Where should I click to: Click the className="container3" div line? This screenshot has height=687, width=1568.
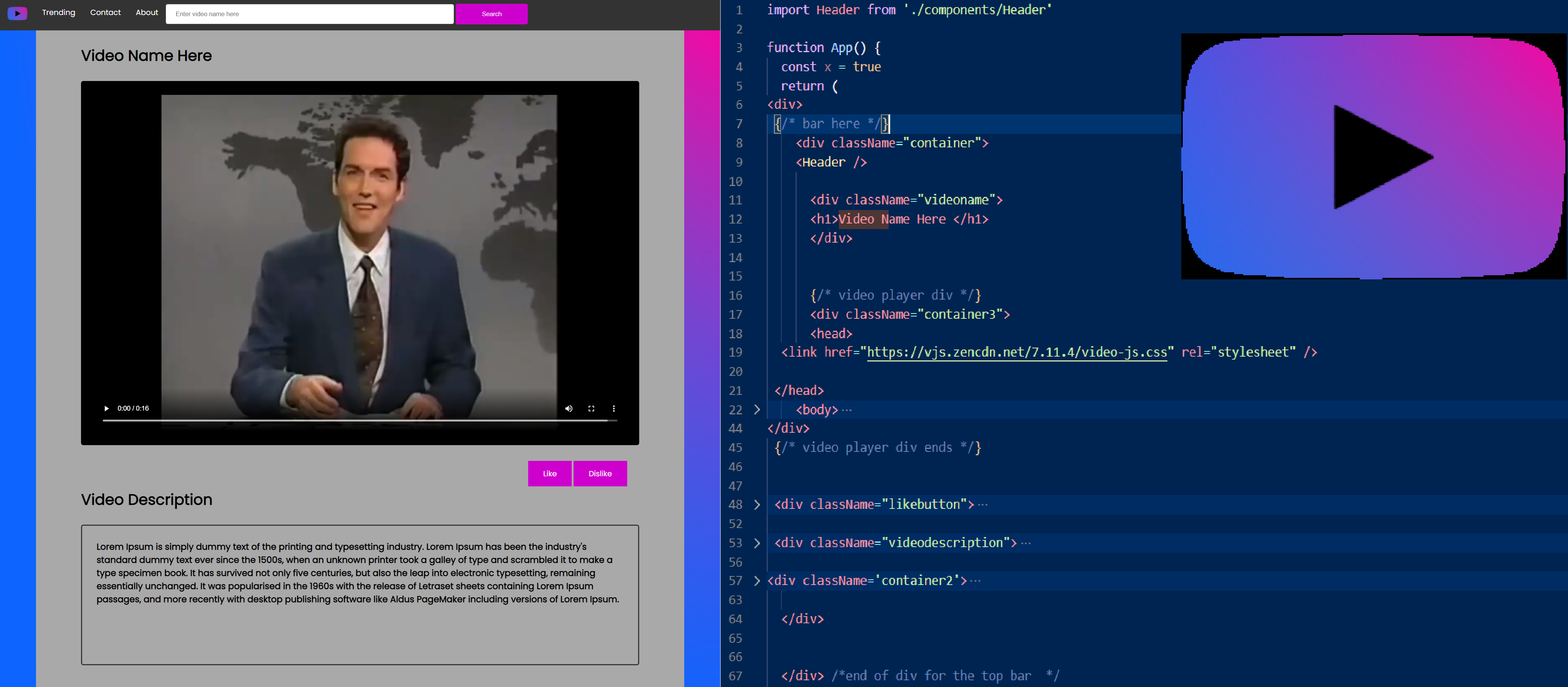click(x=909, y=315)
